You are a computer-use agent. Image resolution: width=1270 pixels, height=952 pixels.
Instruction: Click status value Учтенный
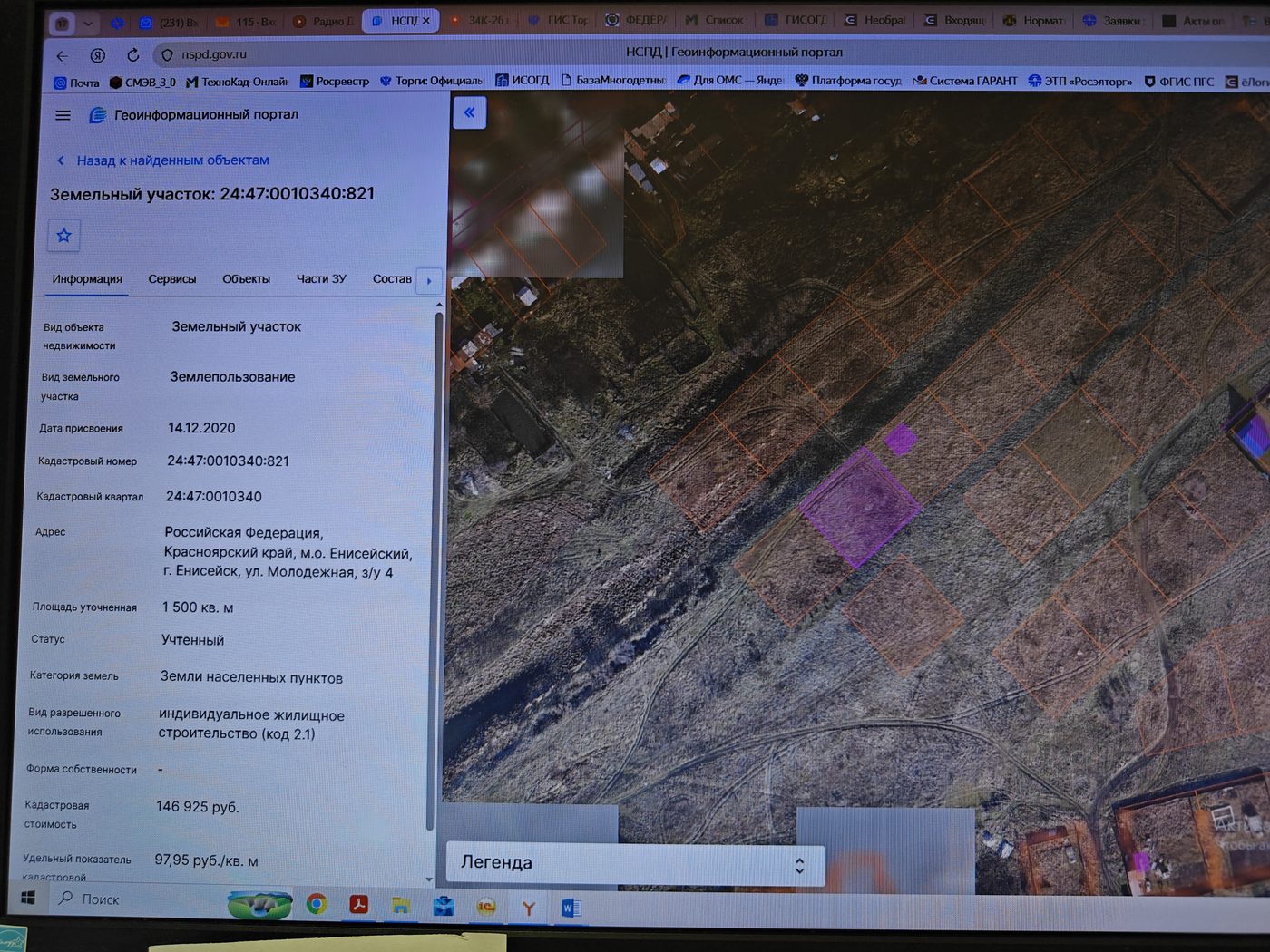(x=192, y=640)
